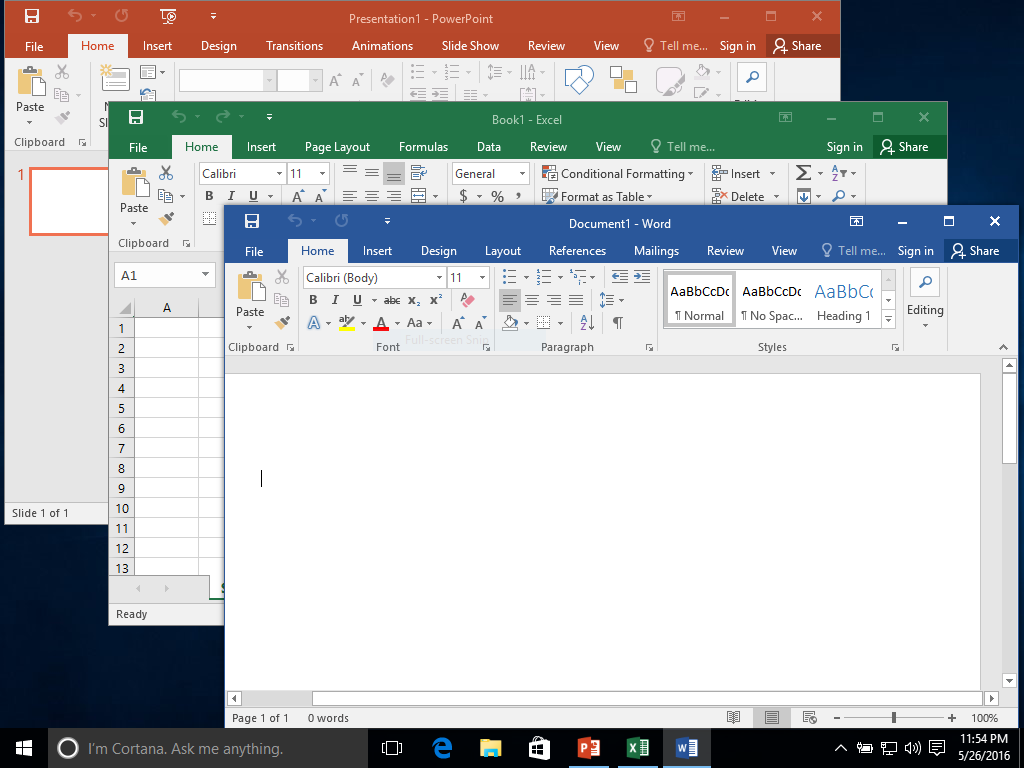Open Word font name dropdown
Image resolution: width=1024 pixels, height=768 pixels.
click(x=439, y=278)
